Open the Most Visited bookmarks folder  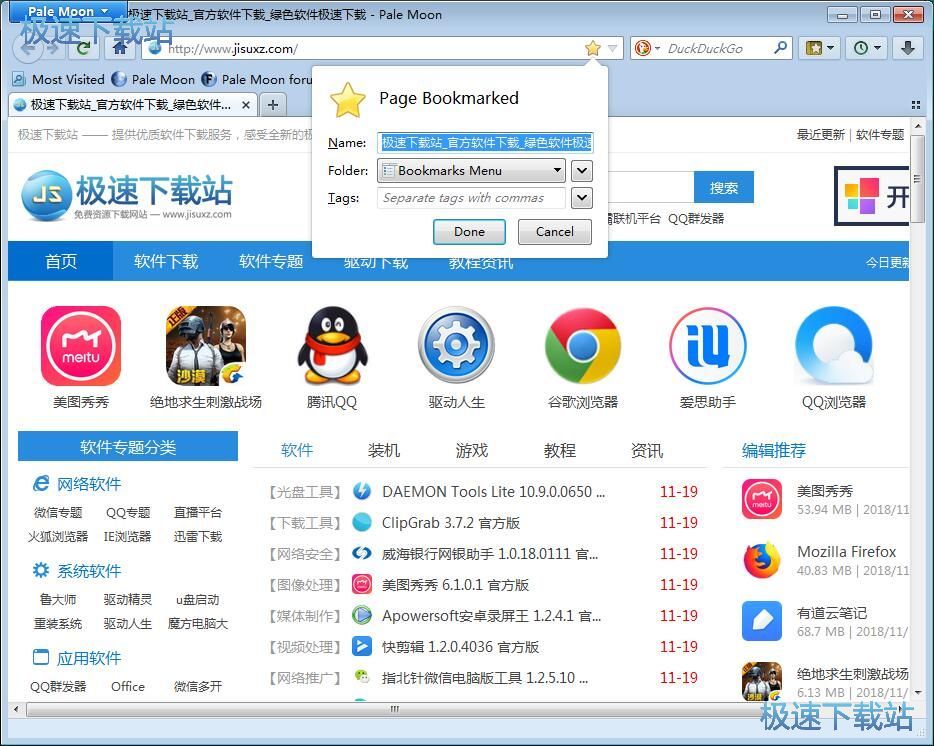58,79
